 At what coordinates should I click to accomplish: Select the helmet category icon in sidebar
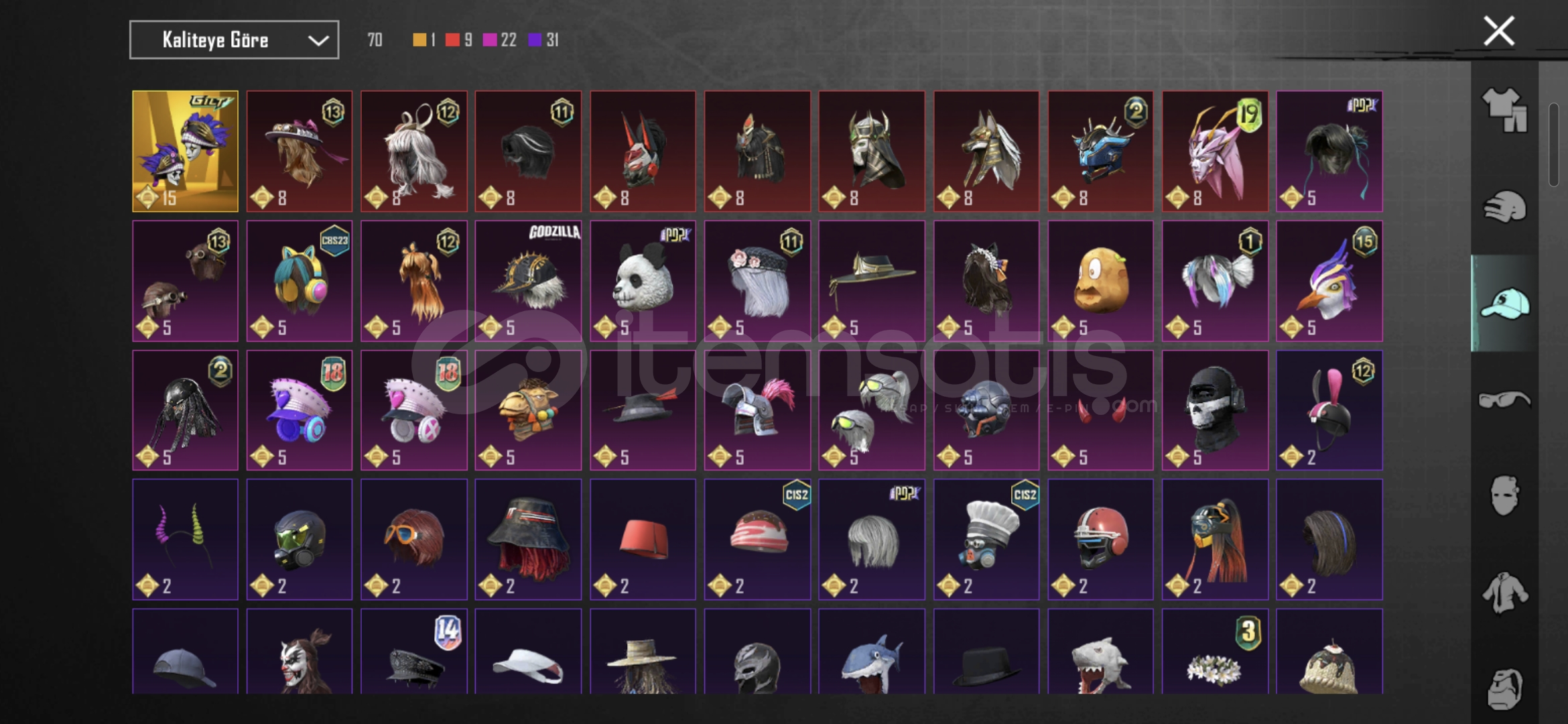point(1504,206)
